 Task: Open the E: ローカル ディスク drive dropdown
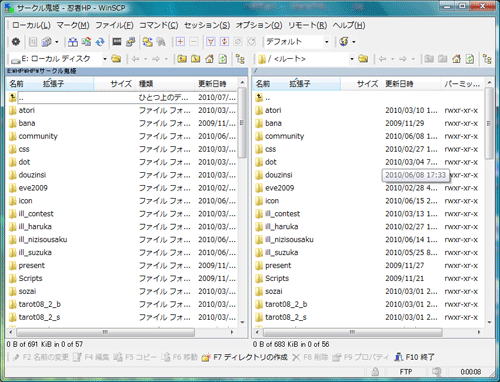[105, 59]
